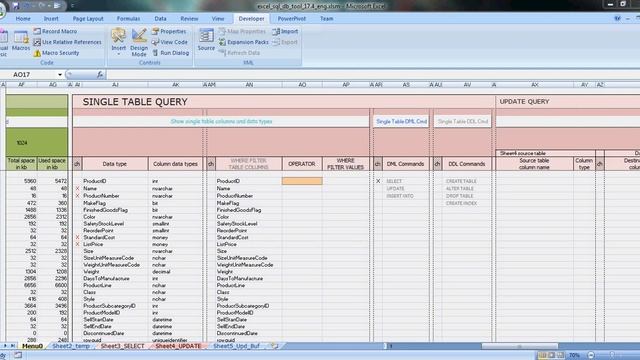
Task: Click the Record Macro icon
Action: click(x=37, y=31)
